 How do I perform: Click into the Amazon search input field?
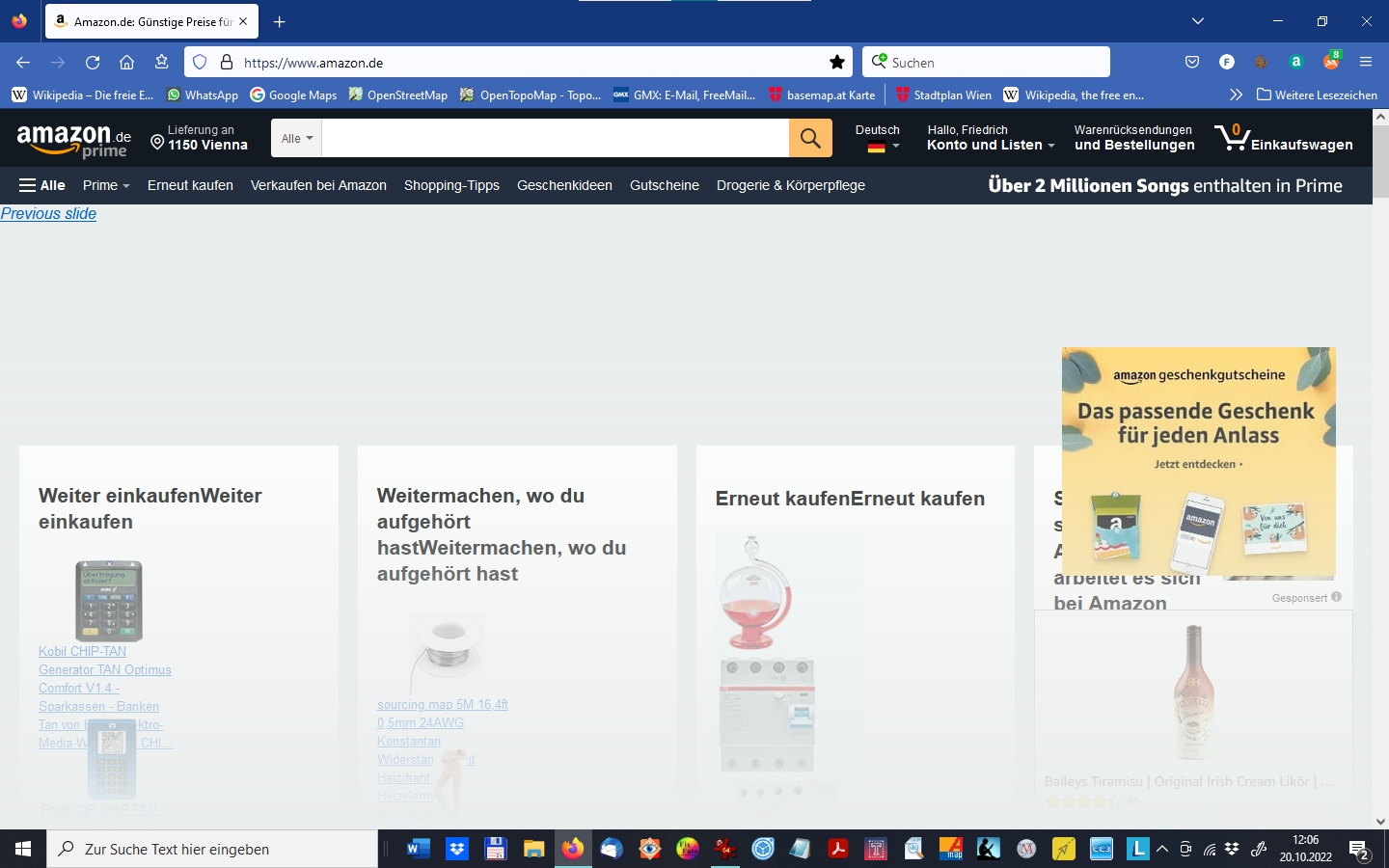(x=555, y=138)
